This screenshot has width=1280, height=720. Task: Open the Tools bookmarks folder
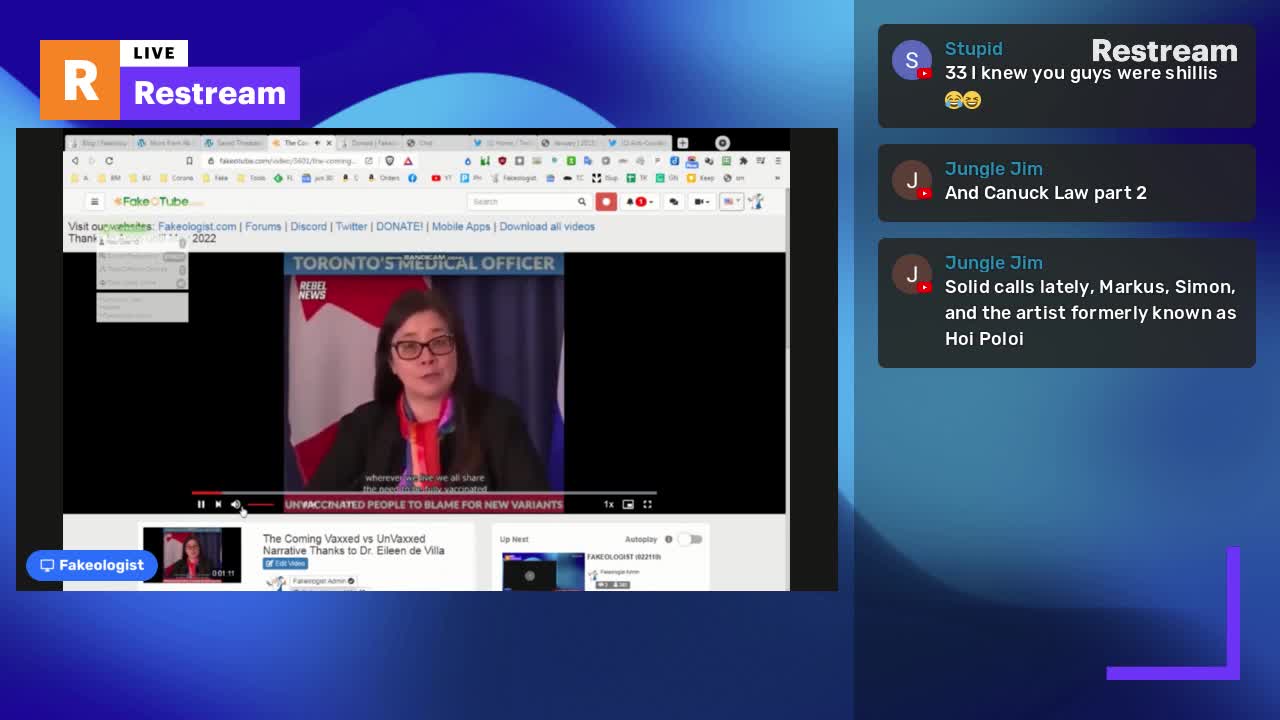[x=250, y=178]
